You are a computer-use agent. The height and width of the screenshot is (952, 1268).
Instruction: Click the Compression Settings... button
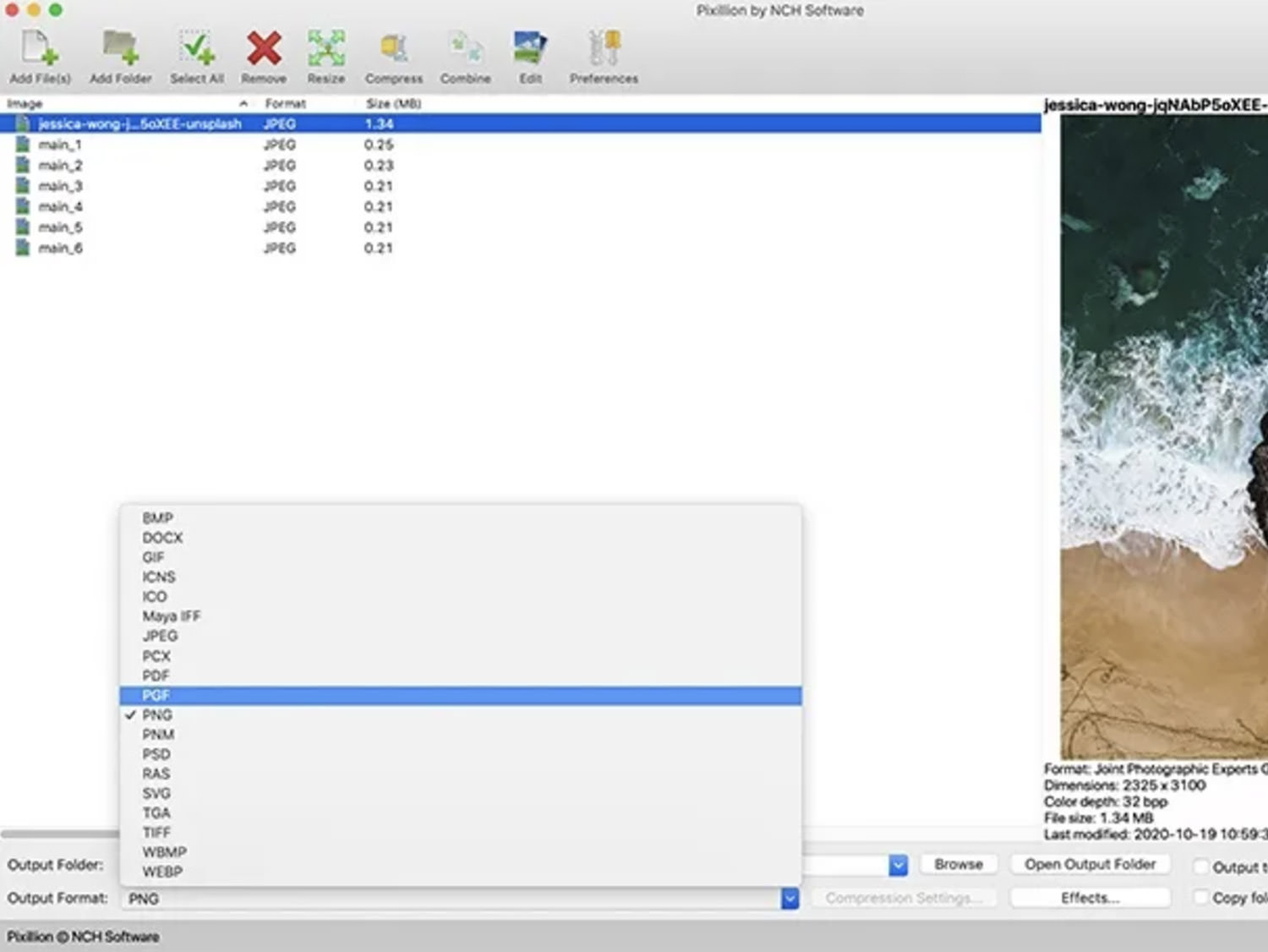904,898
